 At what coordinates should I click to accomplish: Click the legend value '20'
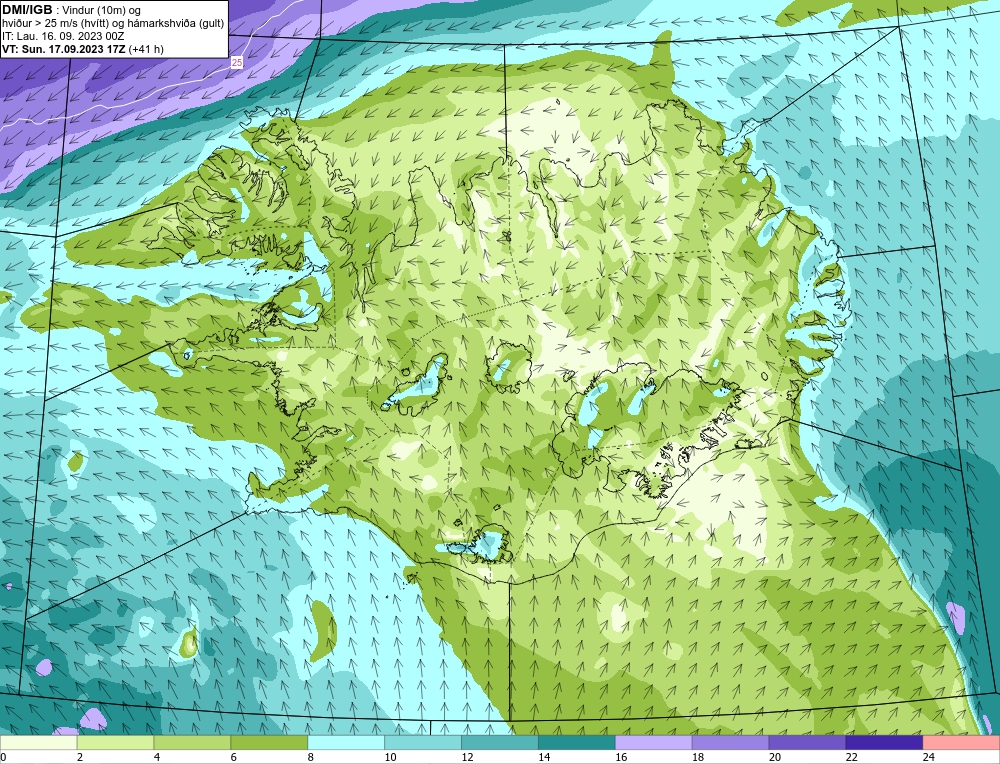click(775, 757)
